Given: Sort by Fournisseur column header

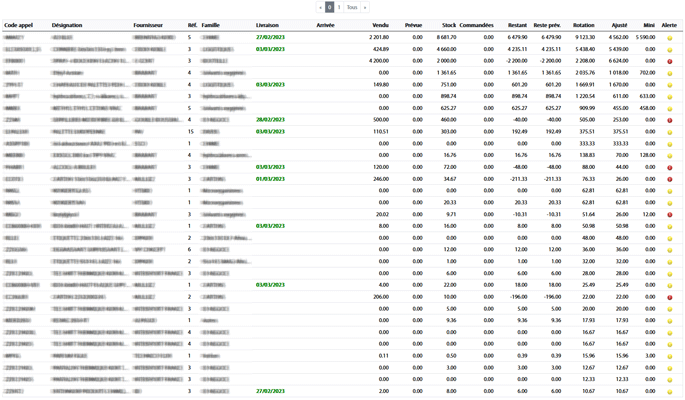Looking at the screenshot, I should pyautogui.click(x=148, y=25).
